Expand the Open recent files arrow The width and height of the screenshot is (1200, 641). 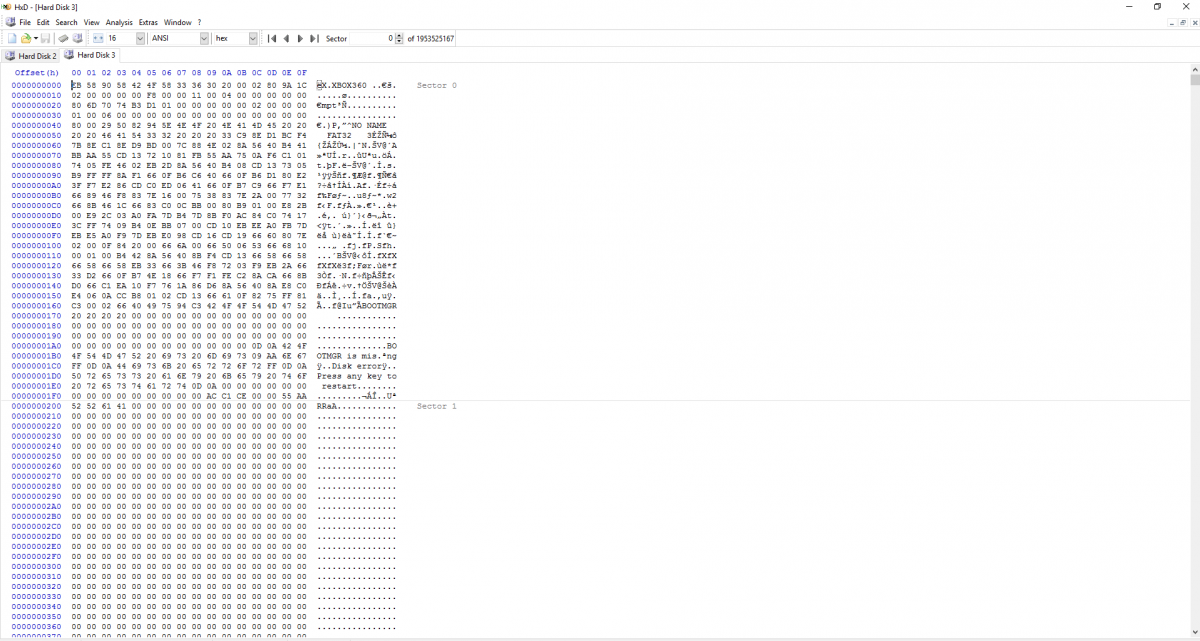pos(36,38)
